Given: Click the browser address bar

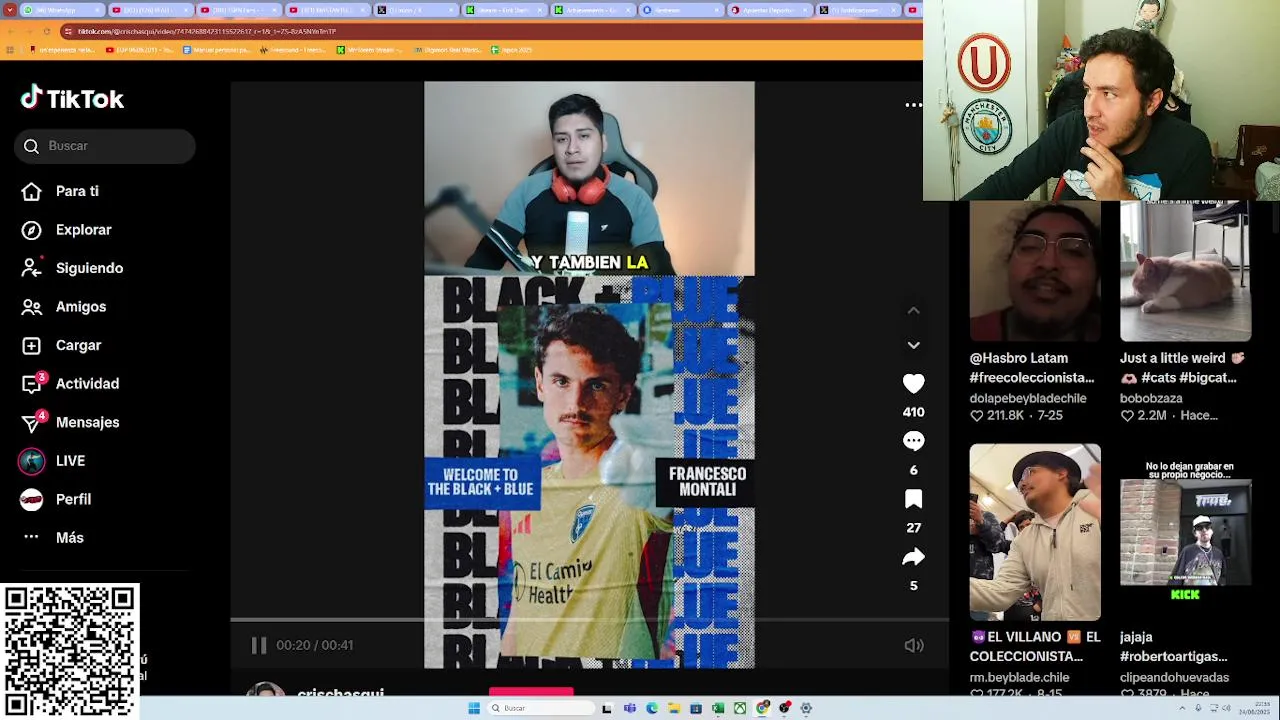Looking at the screenshot, I should click(x=490, y=31).
